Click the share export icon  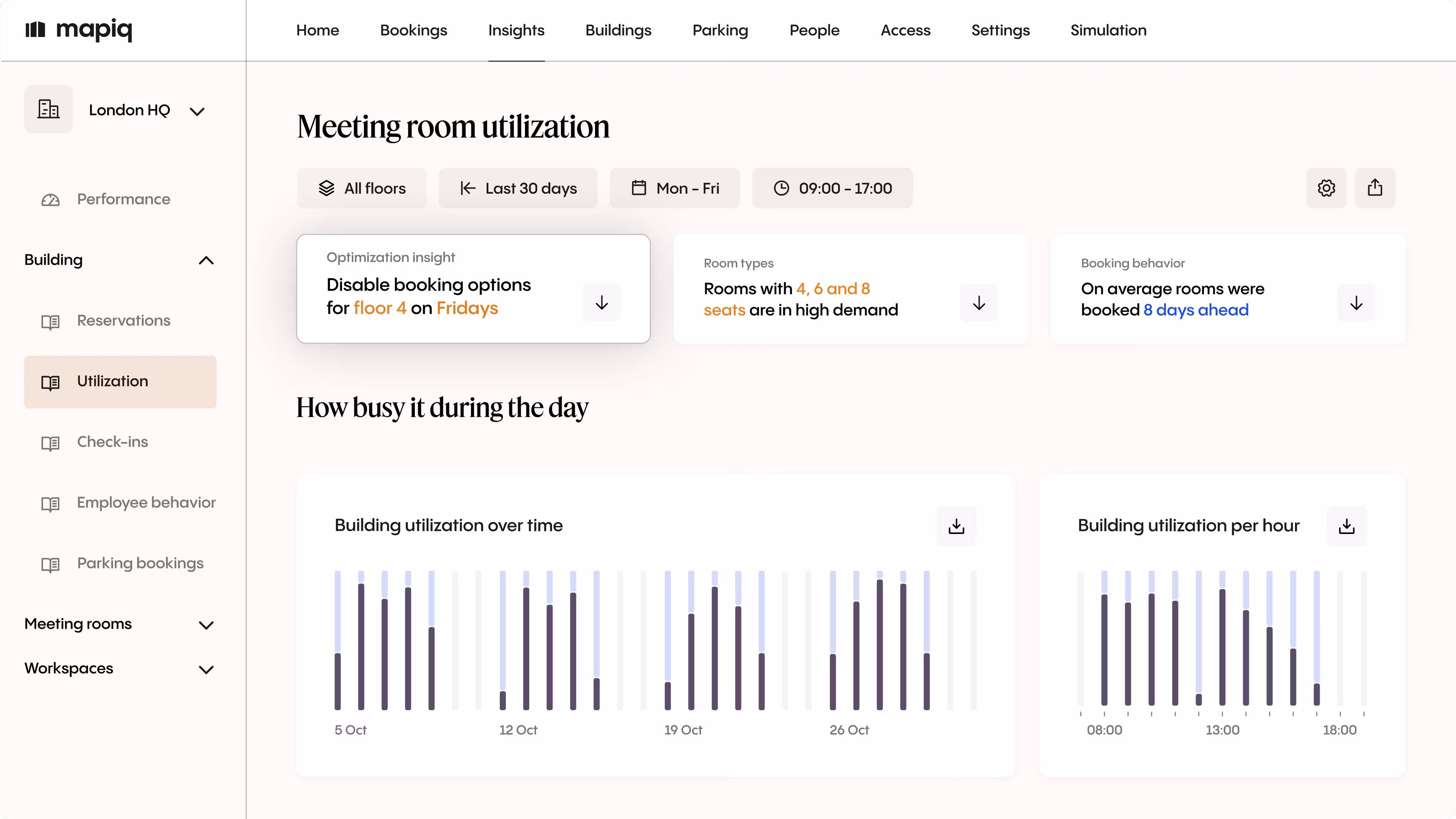(1375, 188)
